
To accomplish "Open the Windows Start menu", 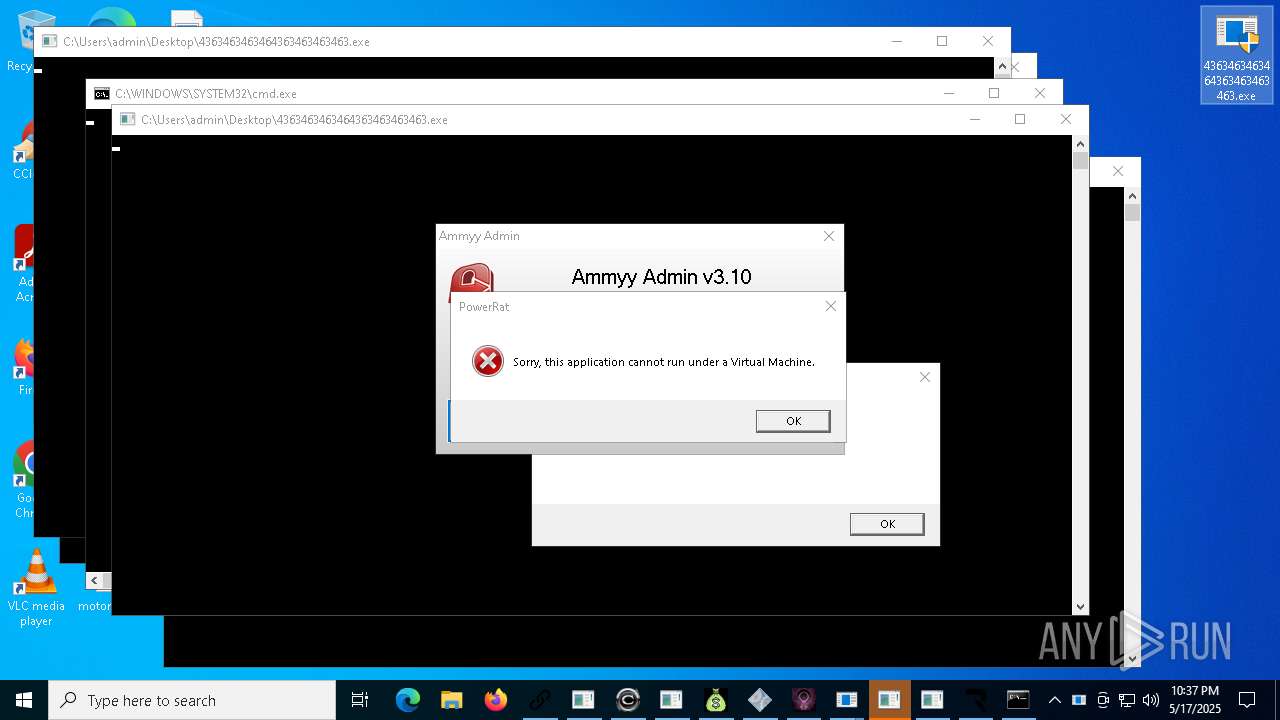I will (x=24, y=700).
